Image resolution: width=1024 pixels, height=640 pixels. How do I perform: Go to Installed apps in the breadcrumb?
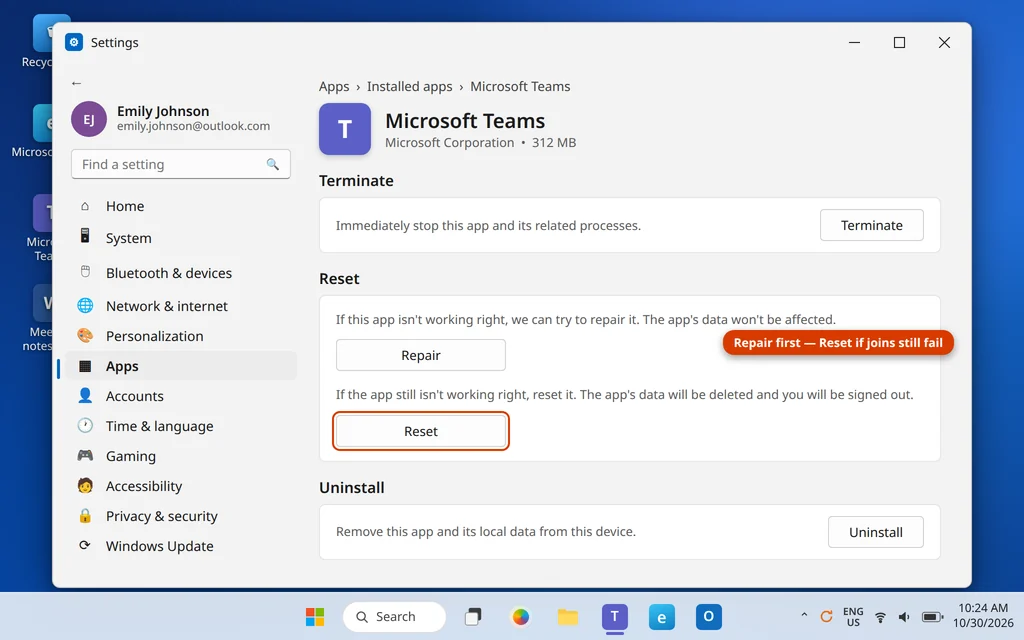[409, 86]
